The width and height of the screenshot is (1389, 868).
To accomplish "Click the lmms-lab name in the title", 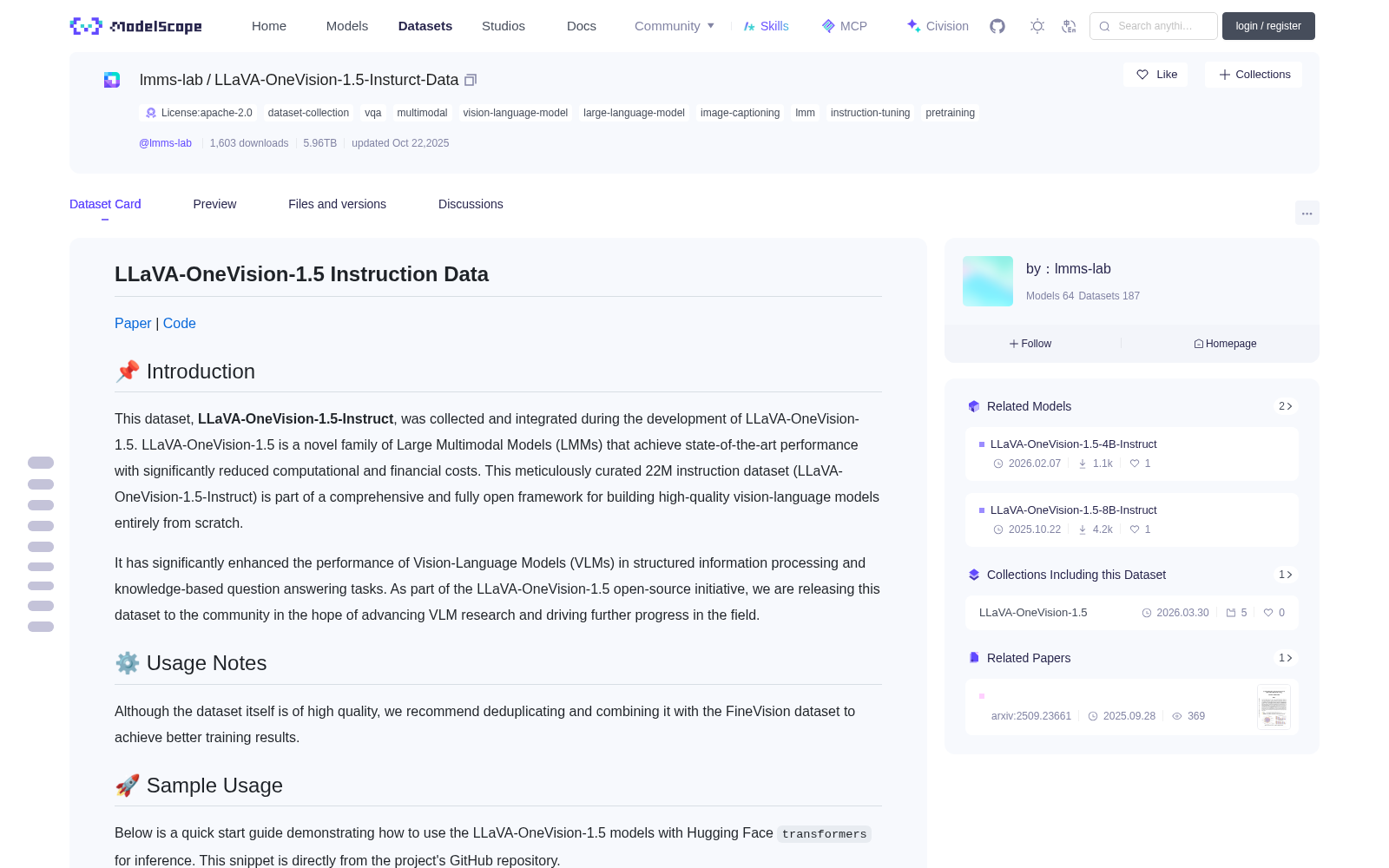I will pyautogui.click(x=171, y=80).
